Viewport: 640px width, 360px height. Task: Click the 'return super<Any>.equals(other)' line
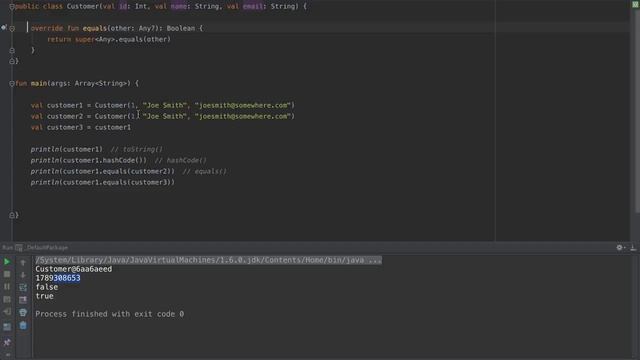(x=109, y=39)
